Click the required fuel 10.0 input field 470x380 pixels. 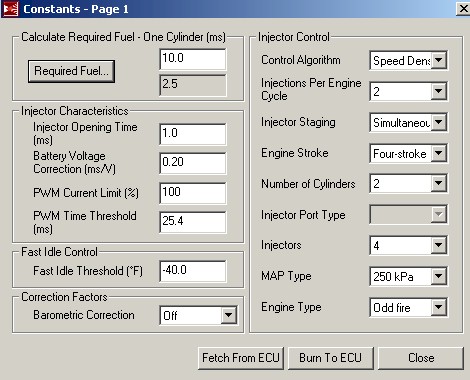[193, 59]
